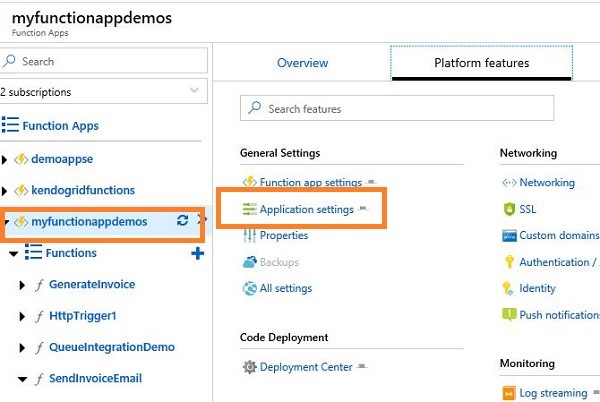Click the Search features input box
Image resolution: width=600 pixels, height=402 pixels.
pos(397,108)
